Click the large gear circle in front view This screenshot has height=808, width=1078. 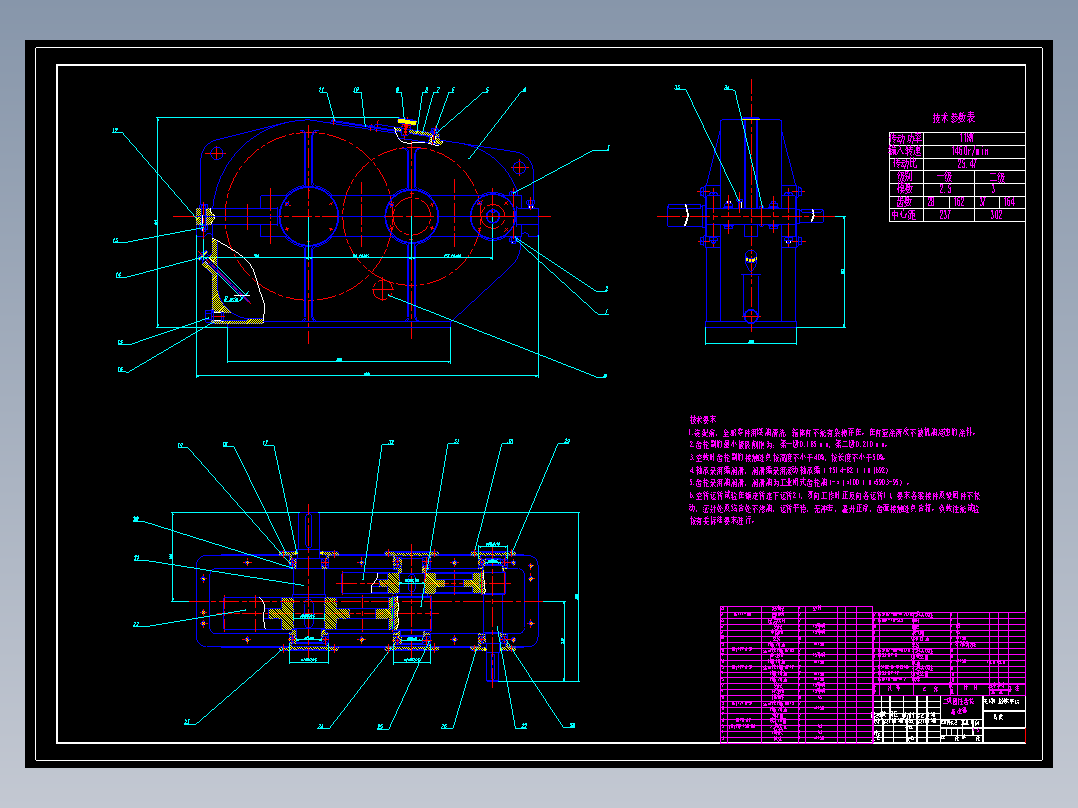pos(309,215)
